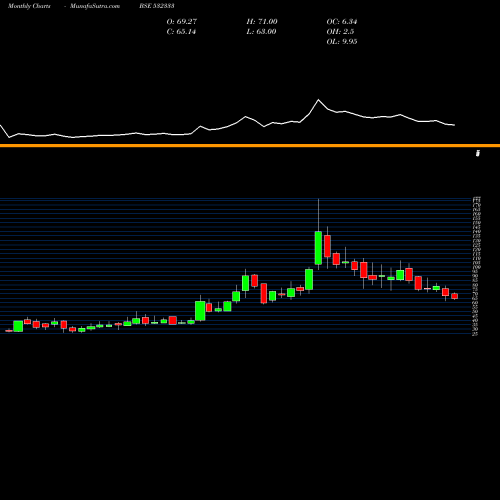
Task: Click the 'BSE 532333' symbol text
Action: coord(157,6)
